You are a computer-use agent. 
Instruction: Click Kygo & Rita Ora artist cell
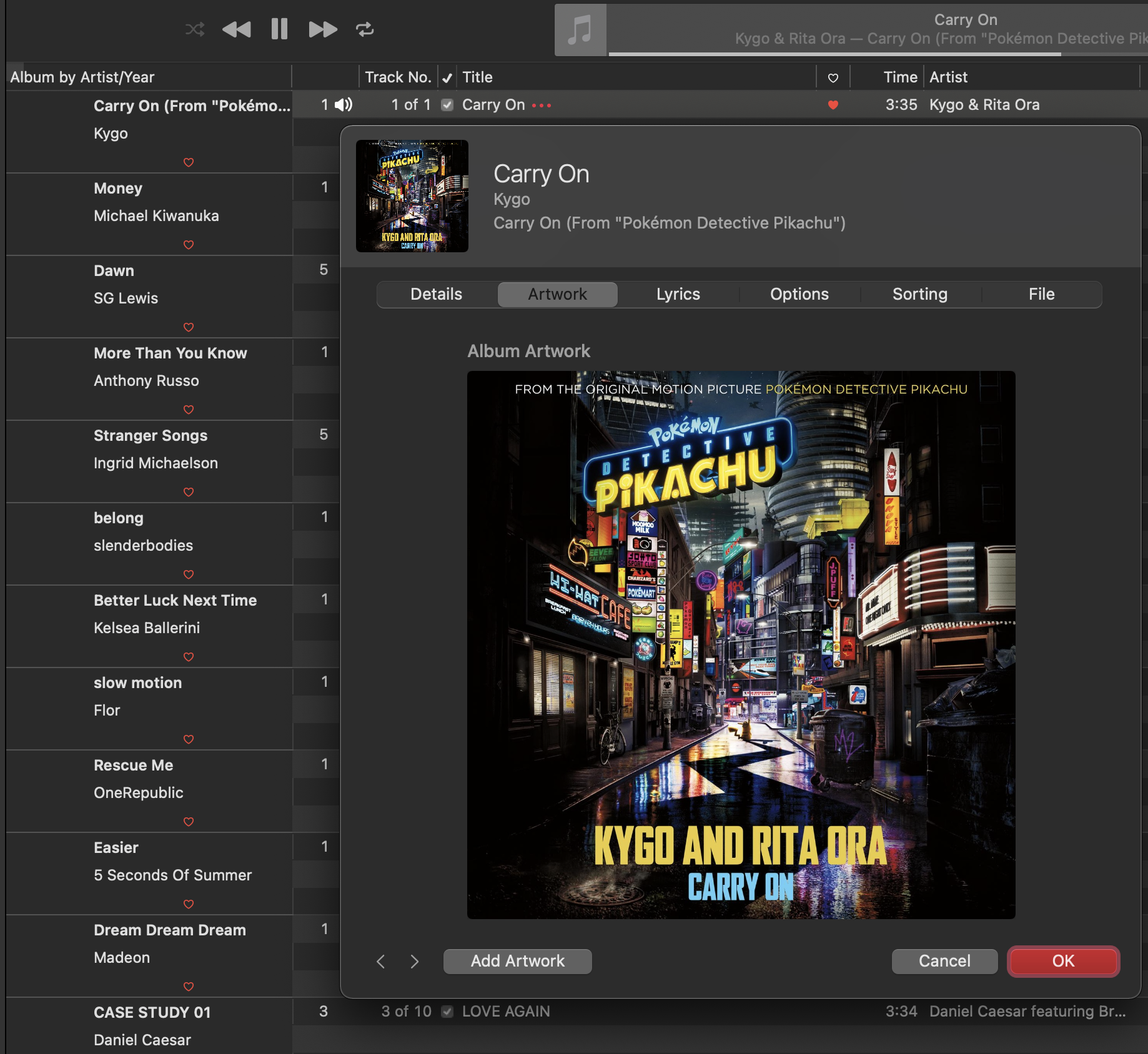(x=984, y=105)
